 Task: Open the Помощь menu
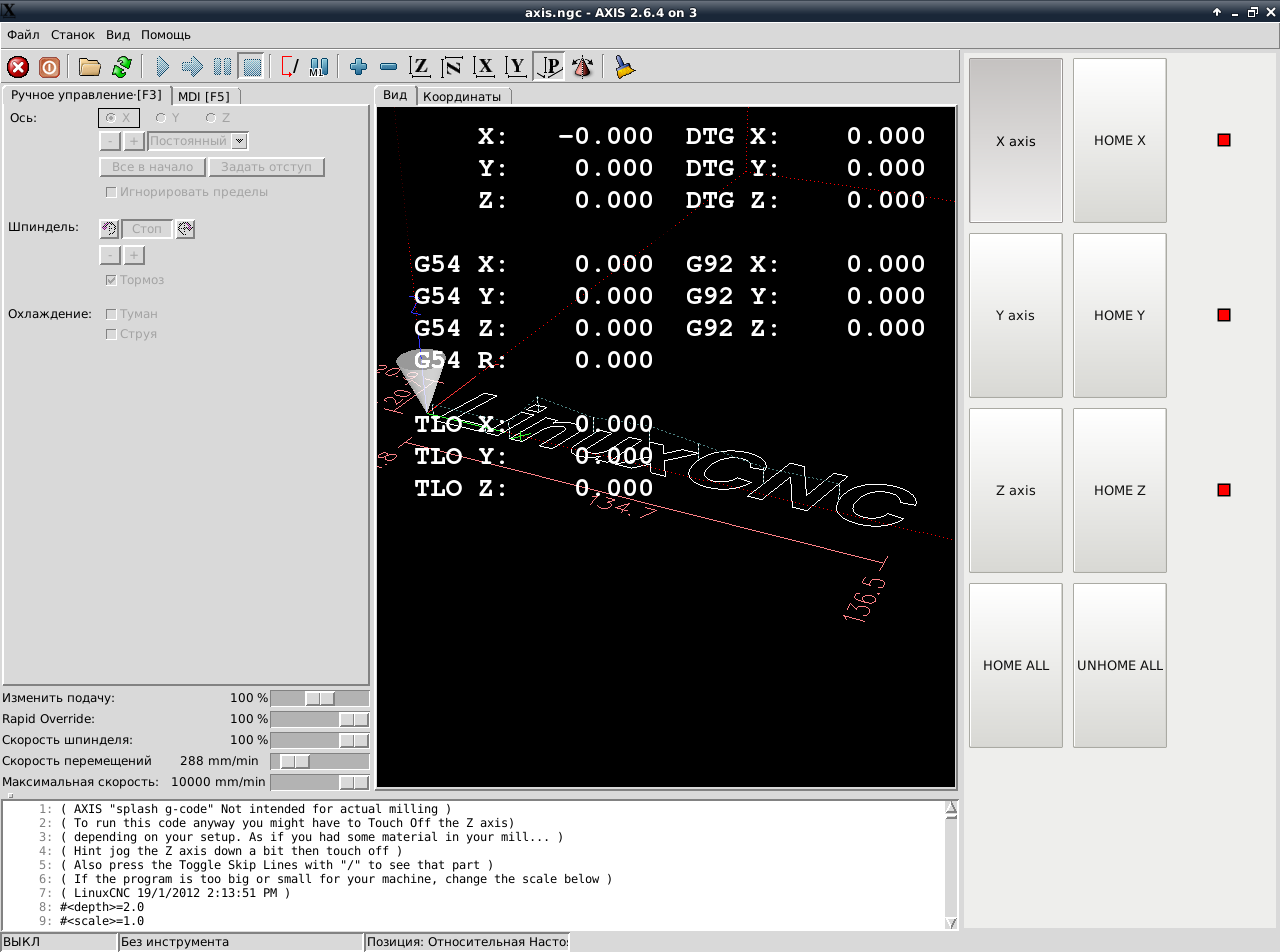tap(166, 35)
